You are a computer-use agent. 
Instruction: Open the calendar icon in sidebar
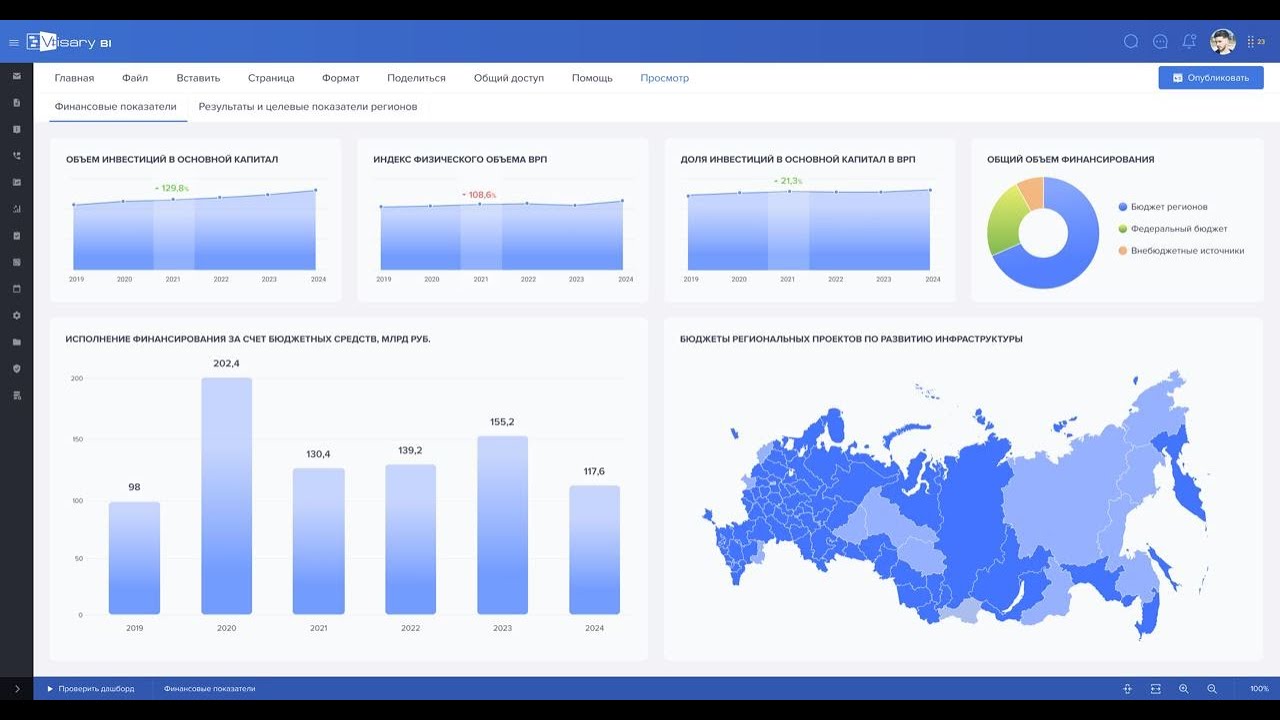(17, 289)
